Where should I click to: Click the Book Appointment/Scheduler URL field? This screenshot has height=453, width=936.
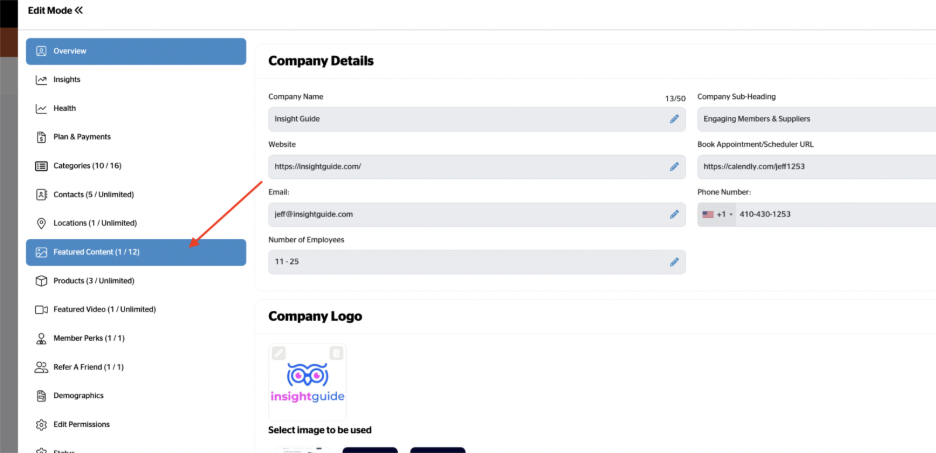pyautogui.click(x=815, y=167)
